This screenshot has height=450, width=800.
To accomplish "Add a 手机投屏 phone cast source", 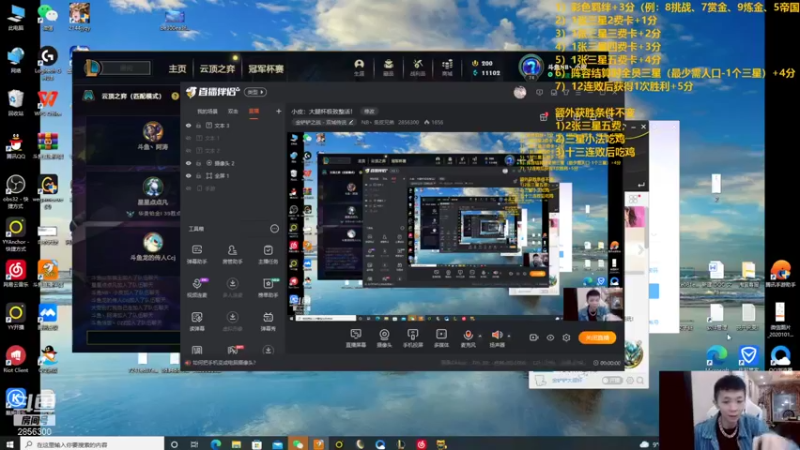I will click(x=412, y=338).
